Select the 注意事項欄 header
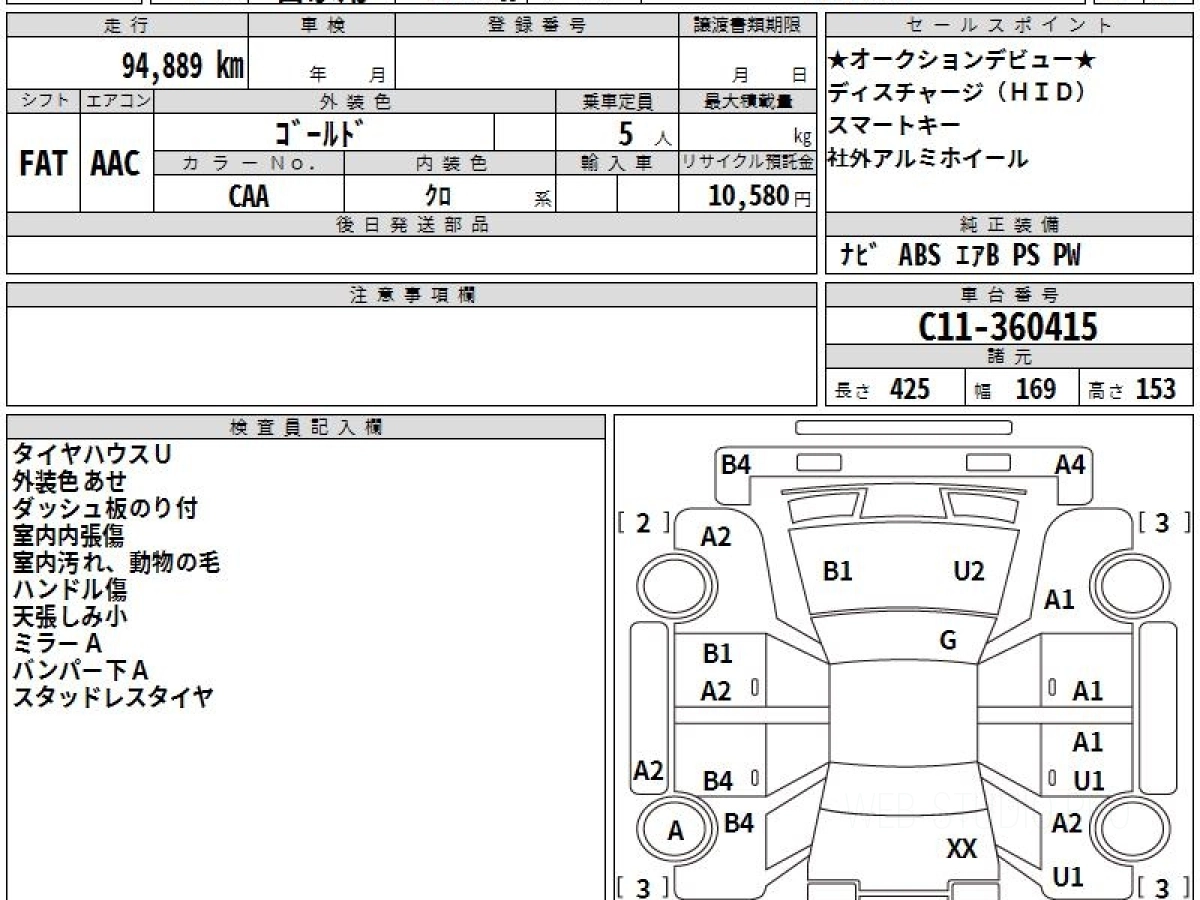 tap(412, 295)
